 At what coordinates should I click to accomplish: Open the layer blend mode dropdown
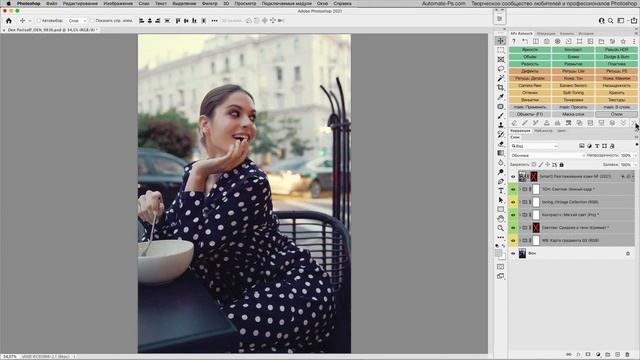tap(548, 156)
